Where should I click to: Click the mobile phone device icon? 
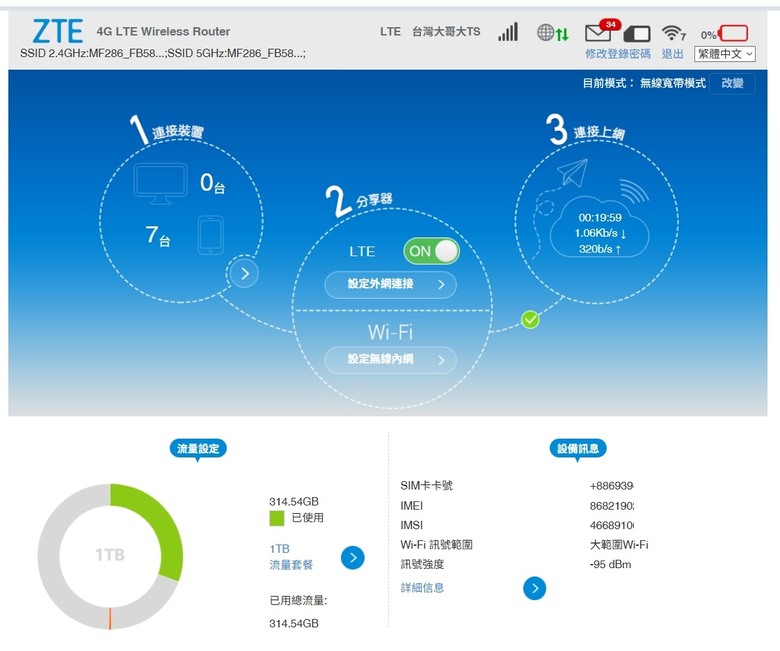click(x=210, y=235)
